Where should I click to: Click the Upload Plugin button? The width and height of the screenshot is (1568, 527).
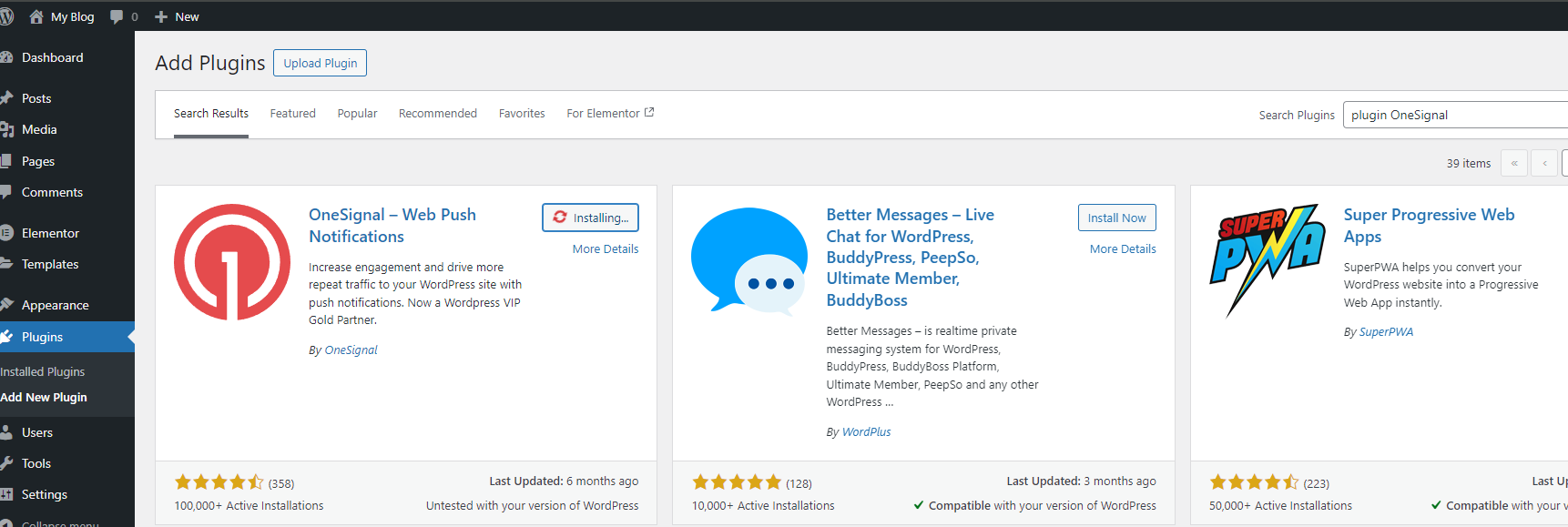point(320,63)
